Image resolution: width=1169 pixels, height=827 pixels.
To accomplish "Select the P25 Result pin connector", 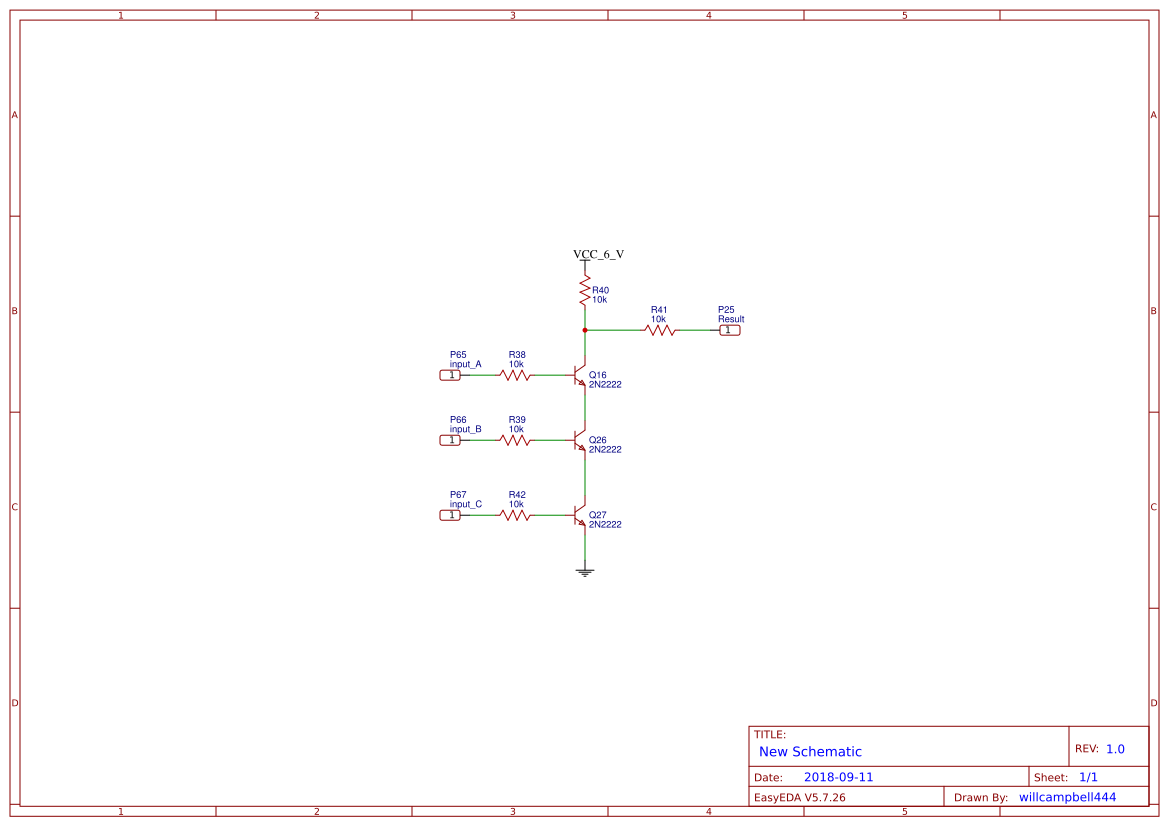I will (731, 328).
